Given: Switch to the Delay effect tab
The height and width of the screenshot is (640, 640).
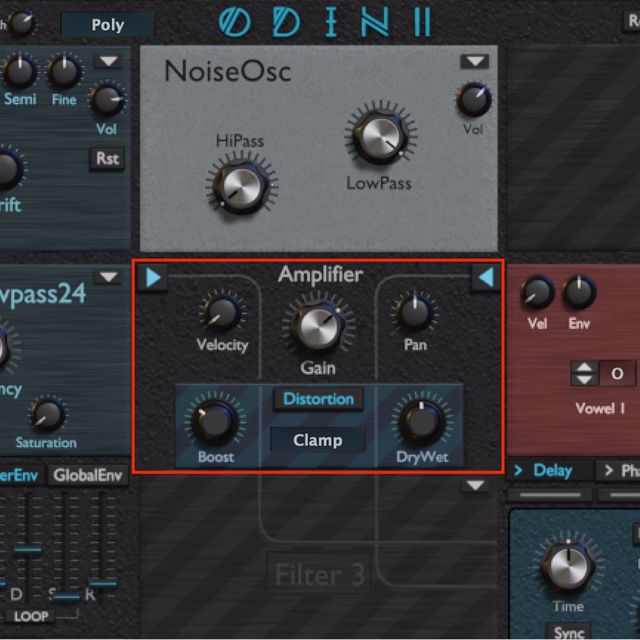Looking at the screenshot, I should tap(549, 471).
